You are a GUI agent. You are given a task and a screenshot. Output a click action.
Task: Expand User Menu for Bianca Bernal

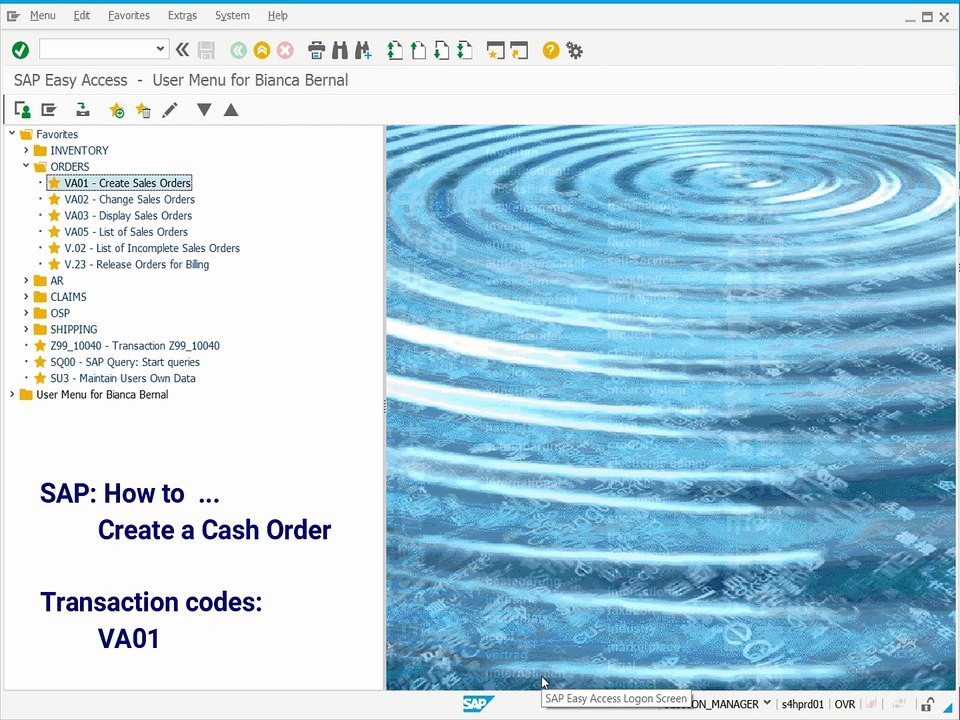click(x=12, y=394)
